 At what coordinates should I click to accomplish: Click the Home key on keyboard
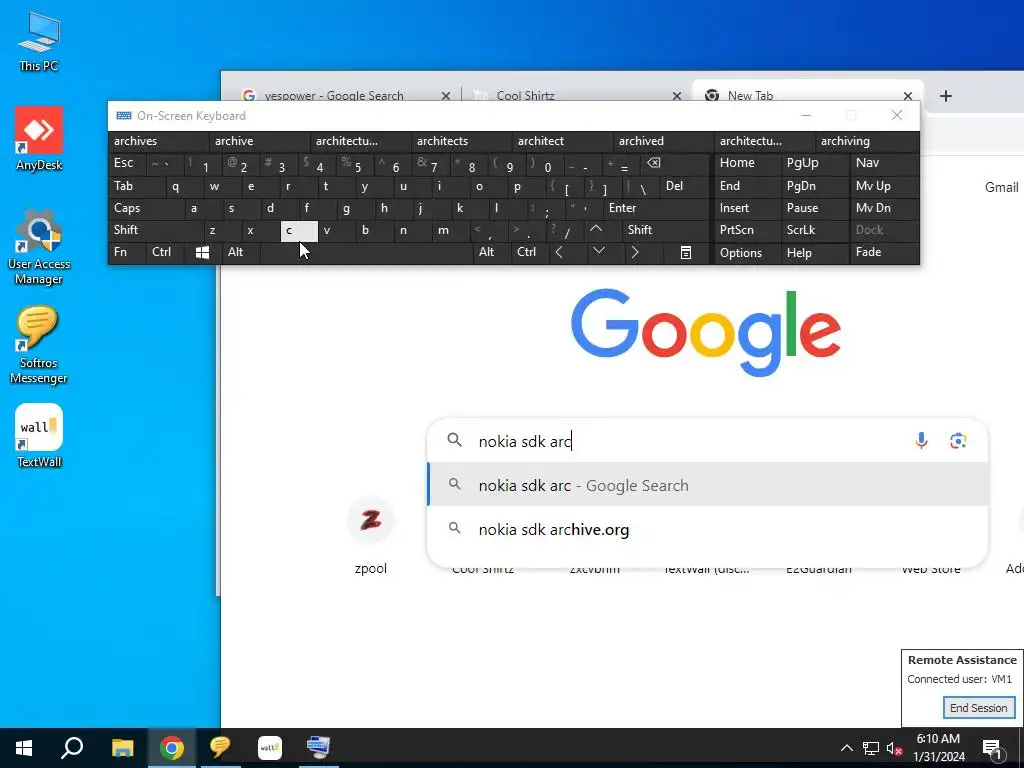pos(747,163)
